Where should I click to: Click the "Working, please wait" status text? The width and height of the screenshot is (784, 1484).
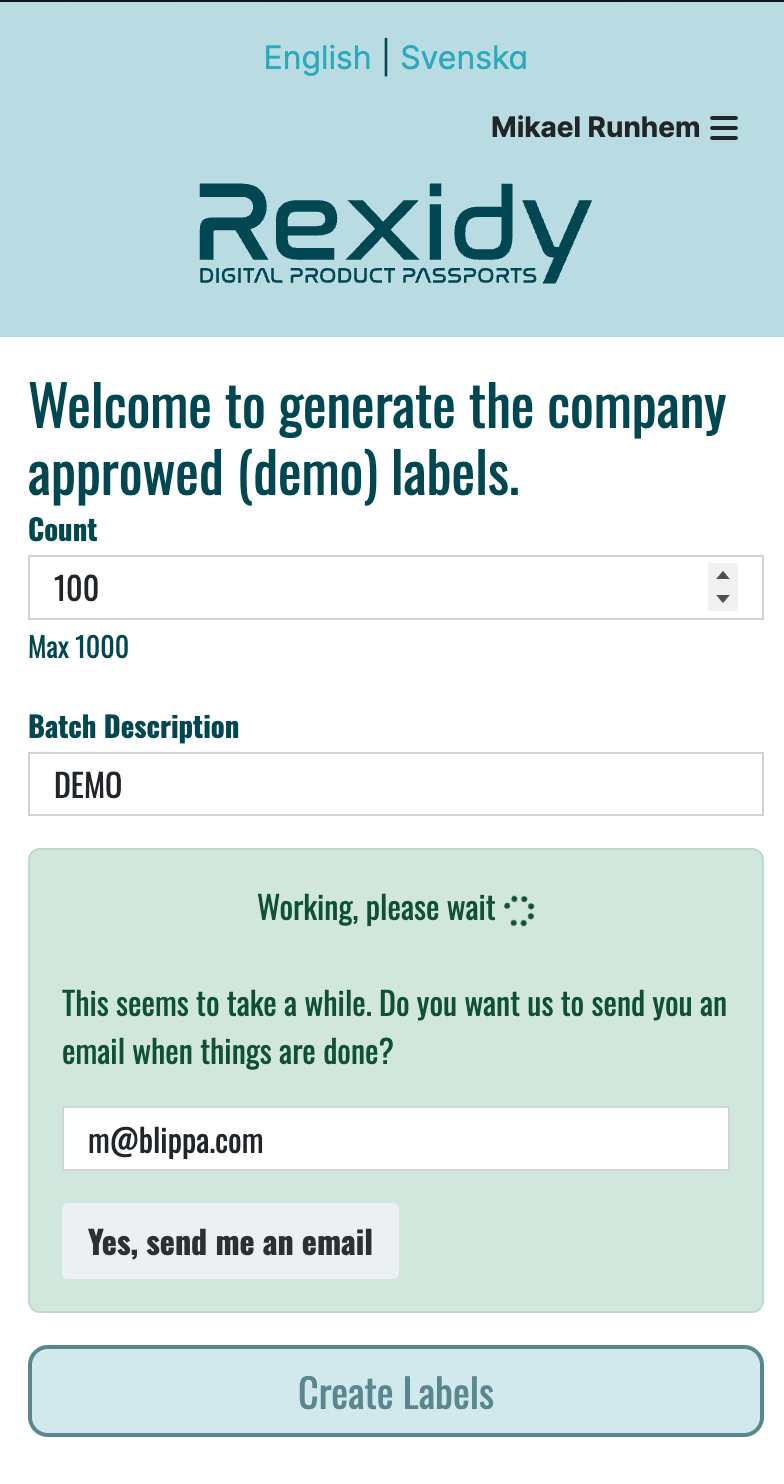(x=376, y=908)
